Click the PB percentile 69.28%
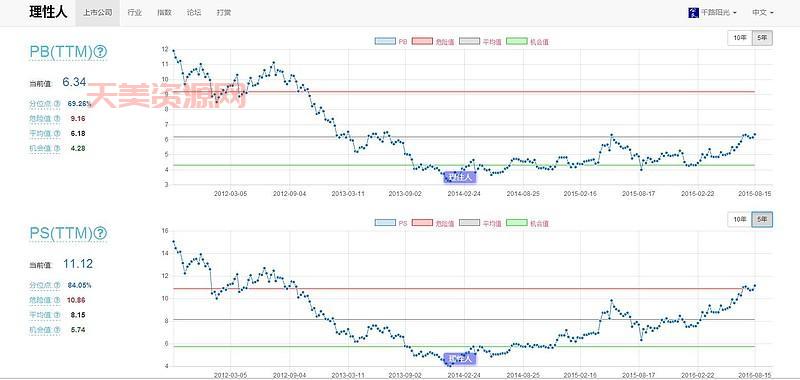800x380 pixels. click(x=80, y=104)
